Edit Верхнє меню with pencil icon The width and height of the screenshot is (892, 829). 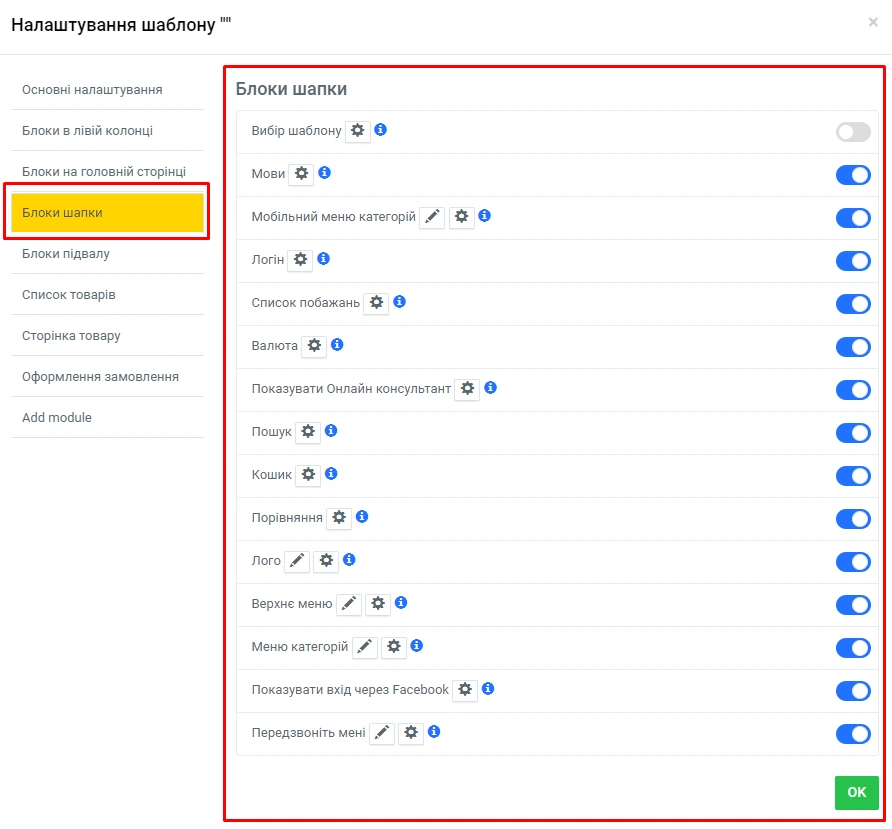[348, 604]
